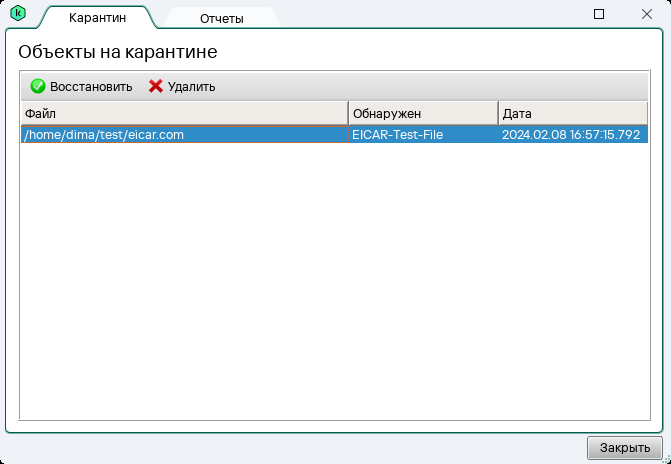Click the Kaspersky logo in title bar
The width and height of the screenshot is (671, 464).
click(17, 13)
